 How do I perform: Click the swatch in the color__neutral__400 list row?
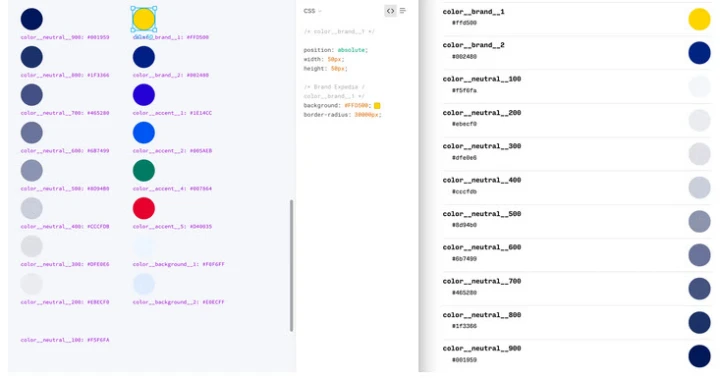[x=699, y=188]
